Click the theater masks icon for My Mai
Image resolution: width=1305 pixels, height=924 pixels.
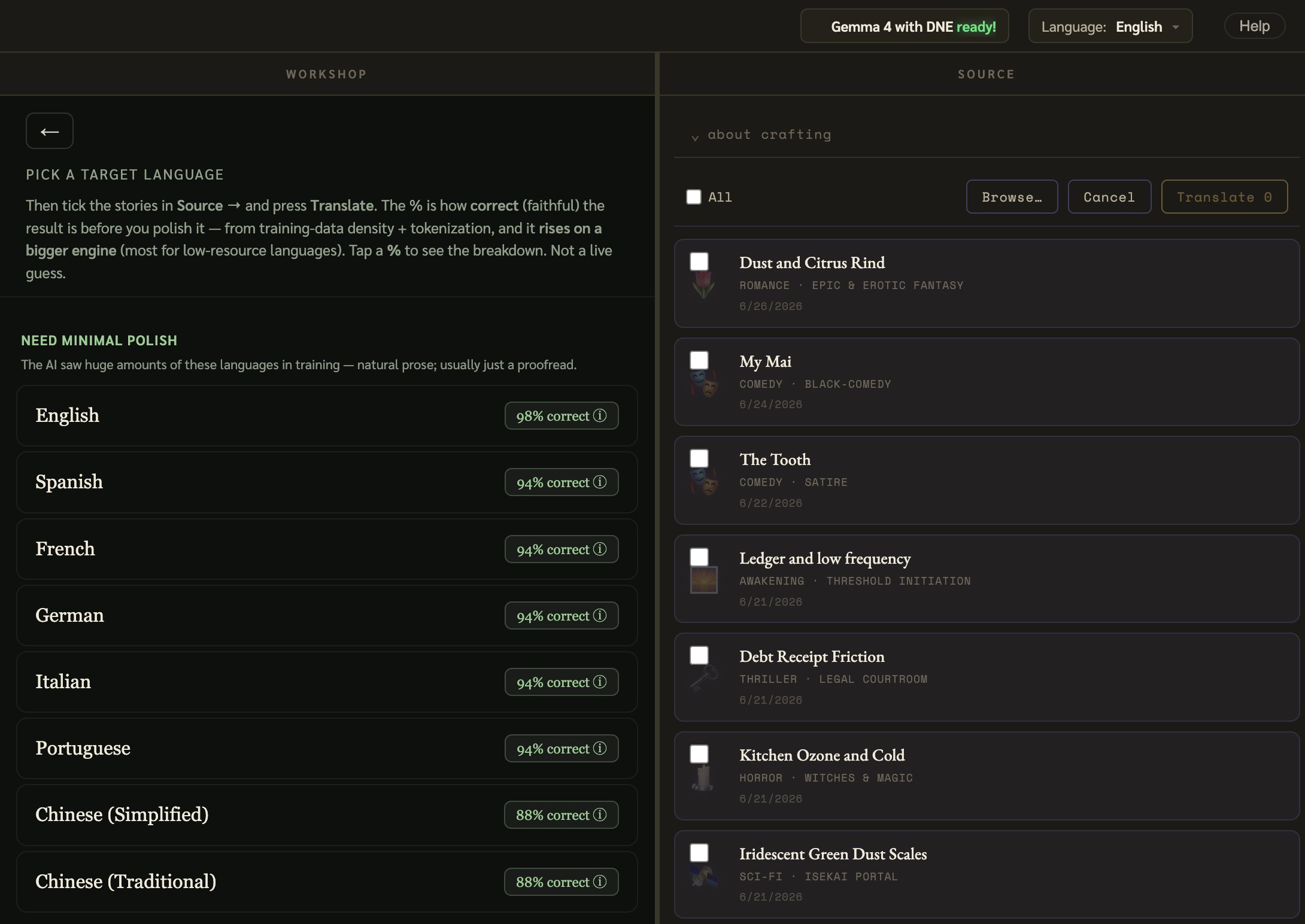703,383
